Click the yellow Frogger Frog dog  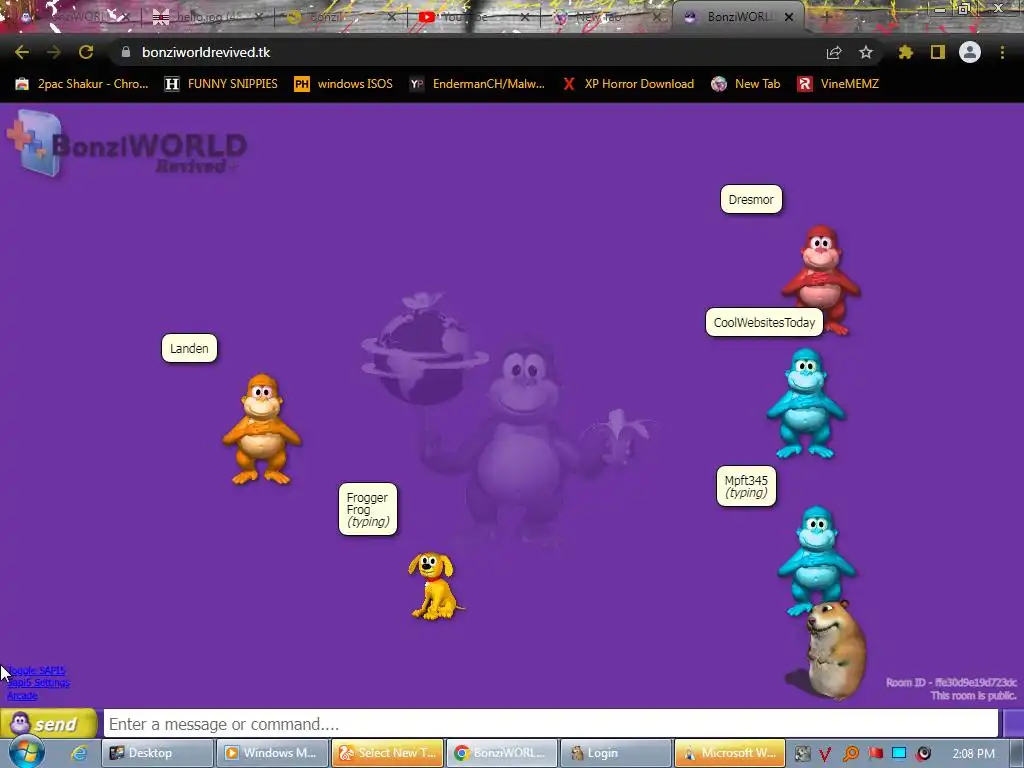[435, 586]
